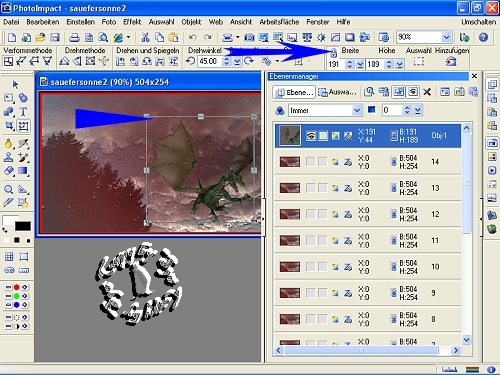Click the rotate clockwise icon after angle field
500x375 pixels.
tap(249, 61)
